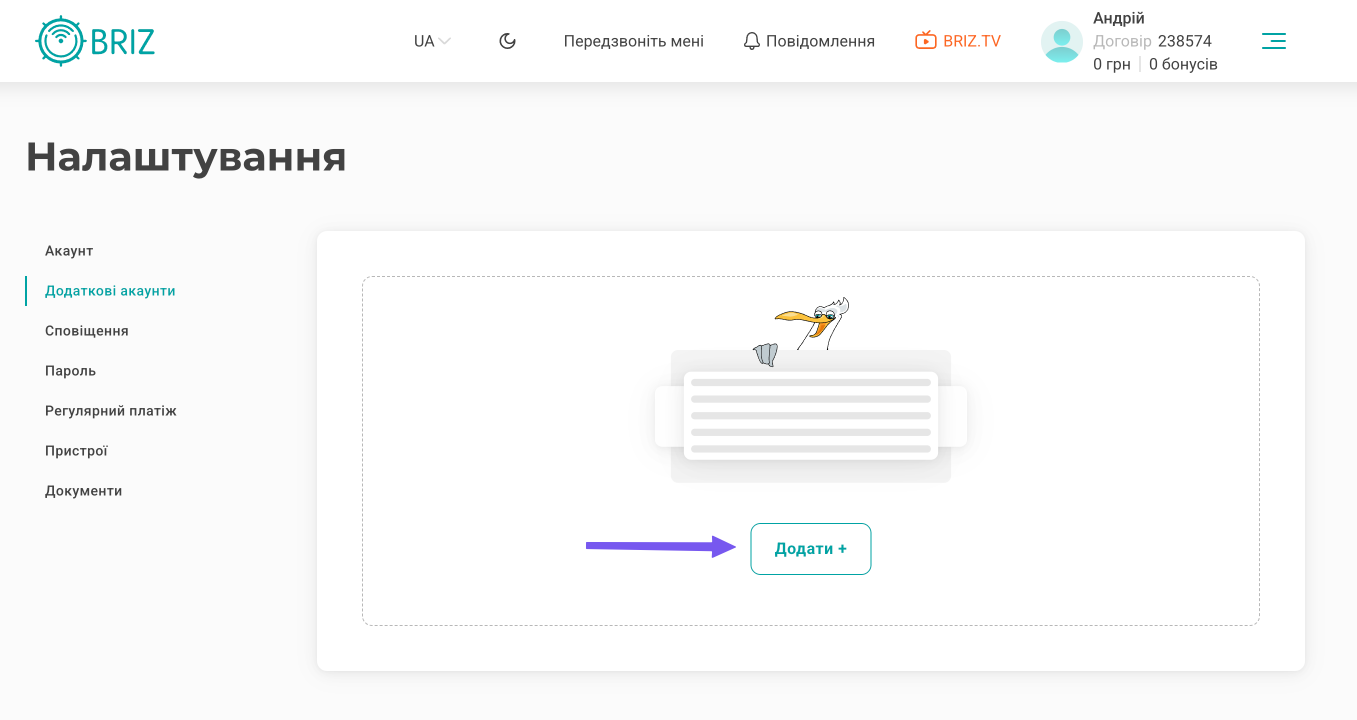The width and height of the screenshot is (1357, 720).
Task: Select the 'Додаткові акаунти' sidebar item
Action: 110,291
